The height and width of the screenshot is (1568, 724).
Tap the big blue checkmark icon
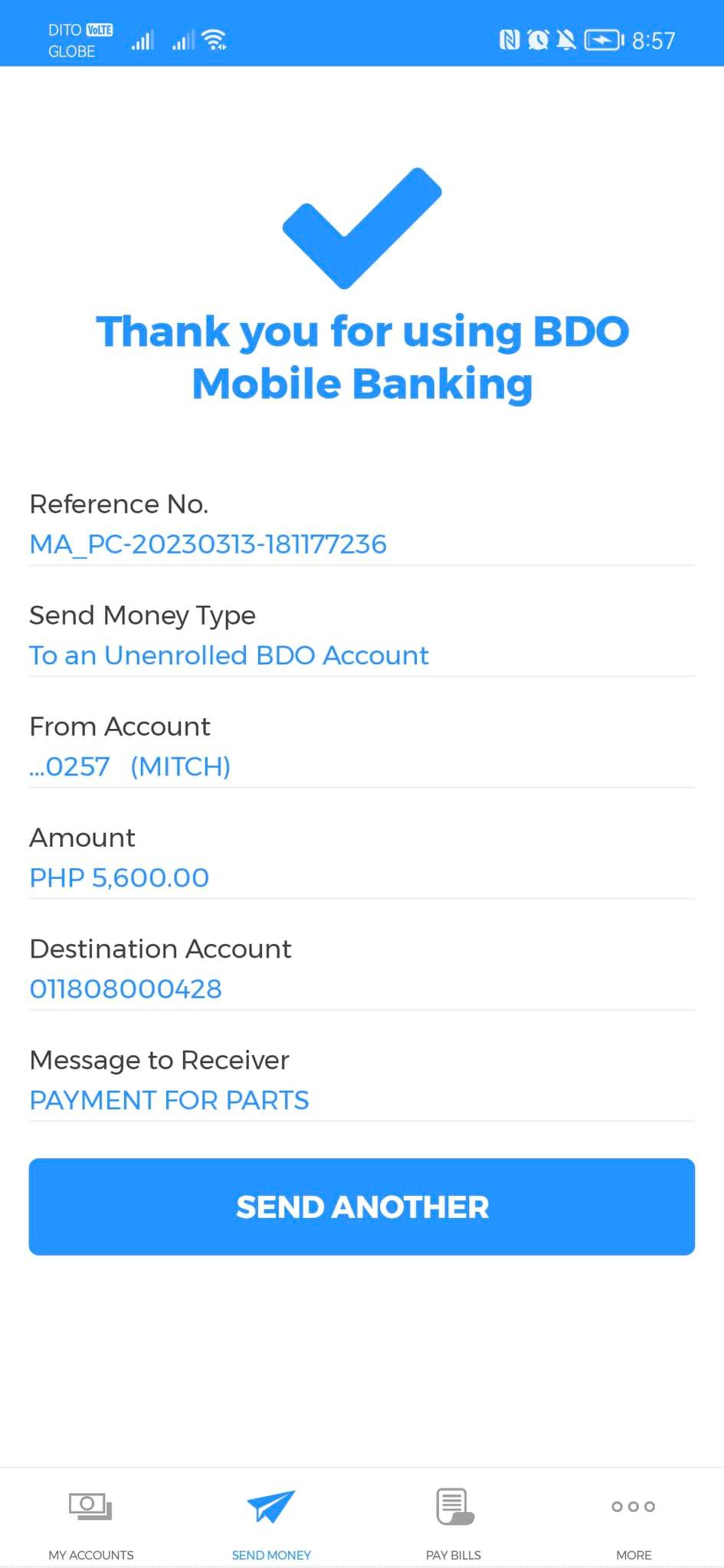pos(362,228)
